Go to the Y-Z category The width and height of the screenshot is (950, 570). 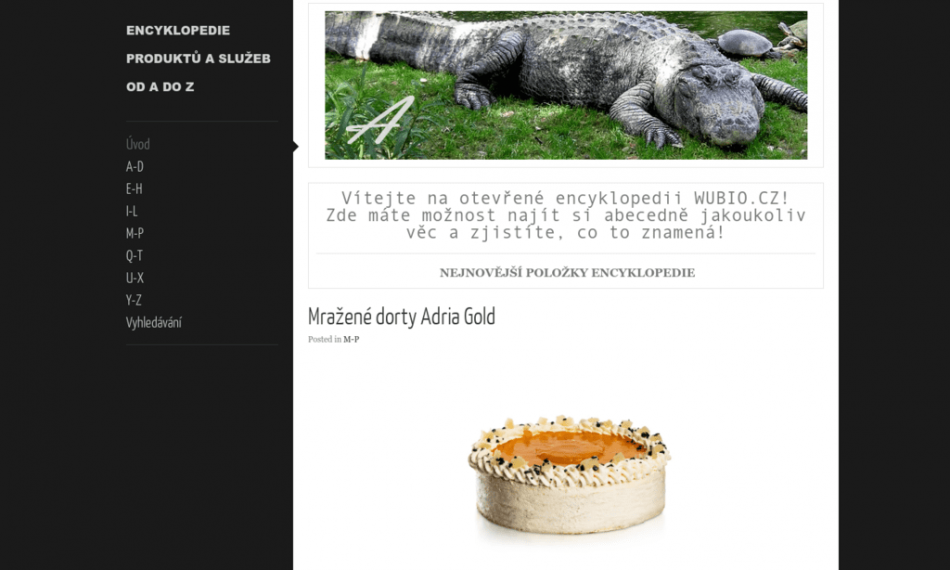point(133,300)
